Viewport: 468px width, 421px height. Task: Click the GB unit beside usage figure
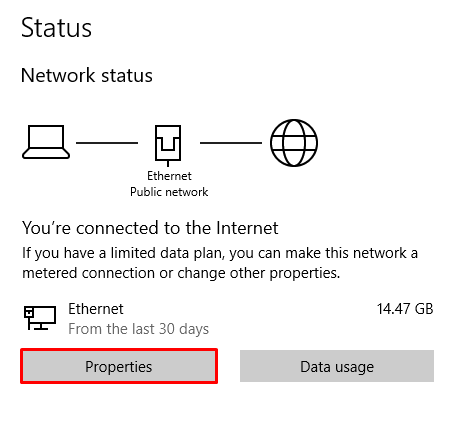tap(424, 309)
